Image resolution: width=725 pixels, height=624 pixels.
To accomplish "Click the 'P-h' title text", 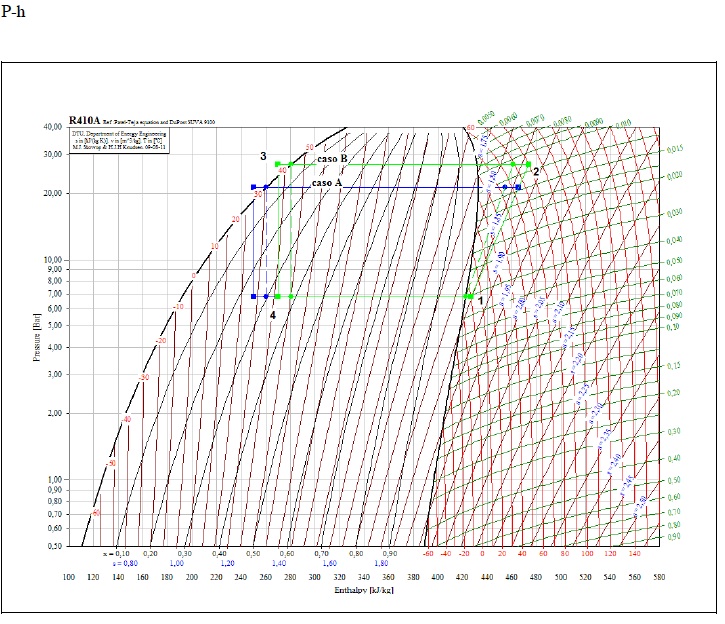I will [x=12, y=12].
